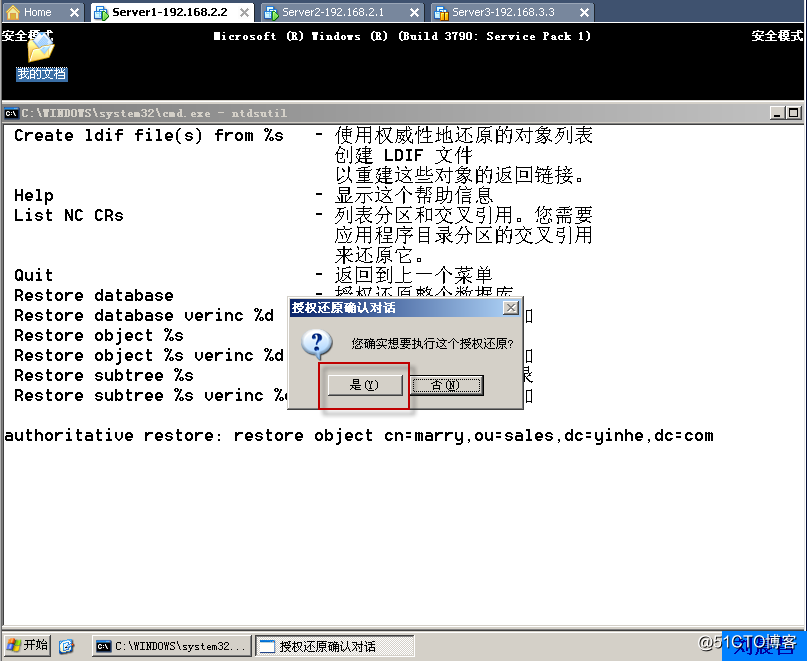The width and height of the screenshot is (807, 661).
Task: Open the 开始 Start menu
Action: (x=27, y=645)
